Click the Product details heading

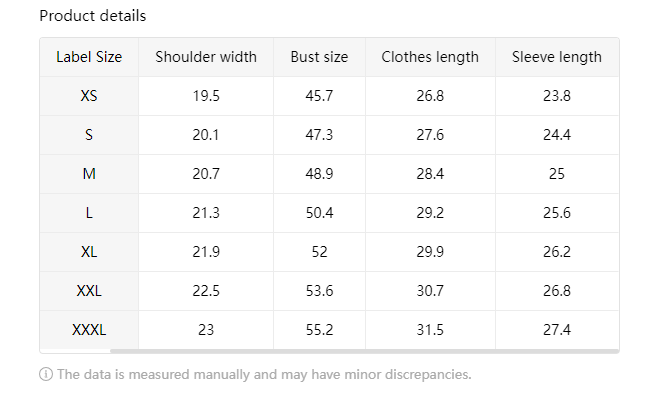[x=92, y=16]
